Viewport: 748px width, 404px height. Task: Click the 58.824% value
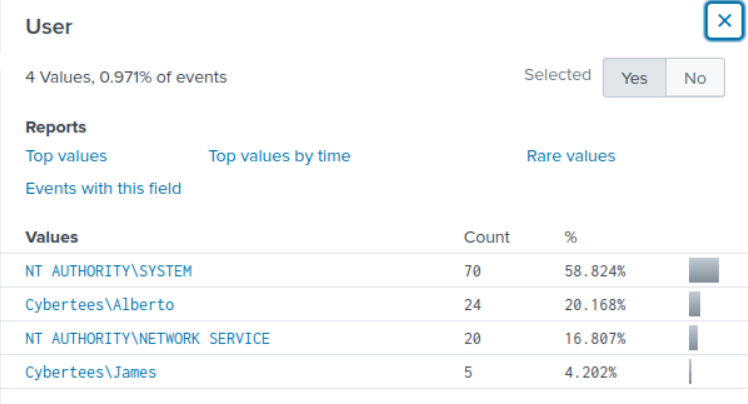(595, 271)
